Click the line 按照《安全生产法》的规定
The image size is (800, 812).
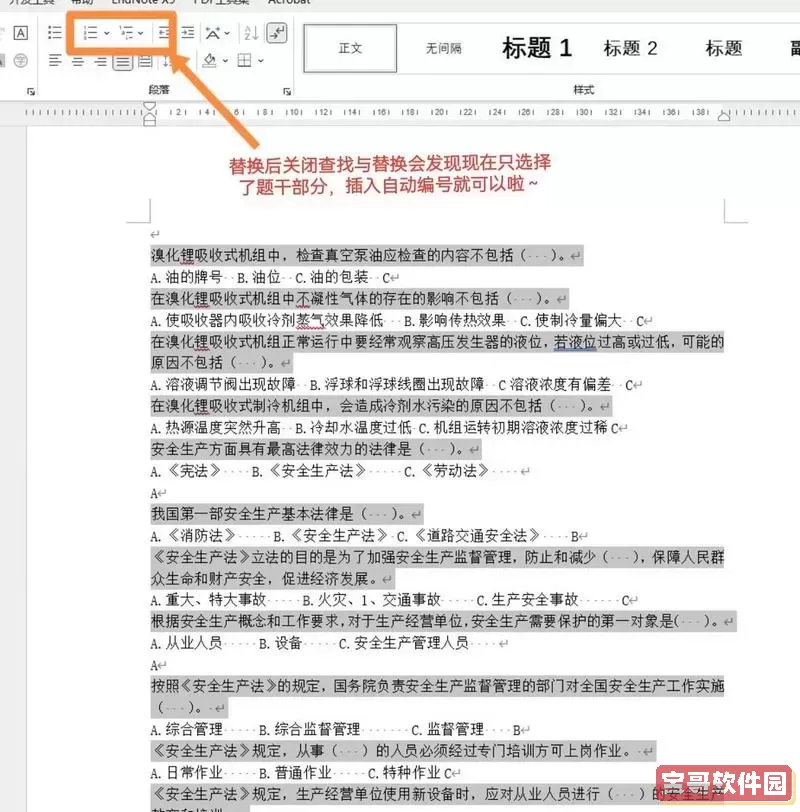(x=437, y=686)
